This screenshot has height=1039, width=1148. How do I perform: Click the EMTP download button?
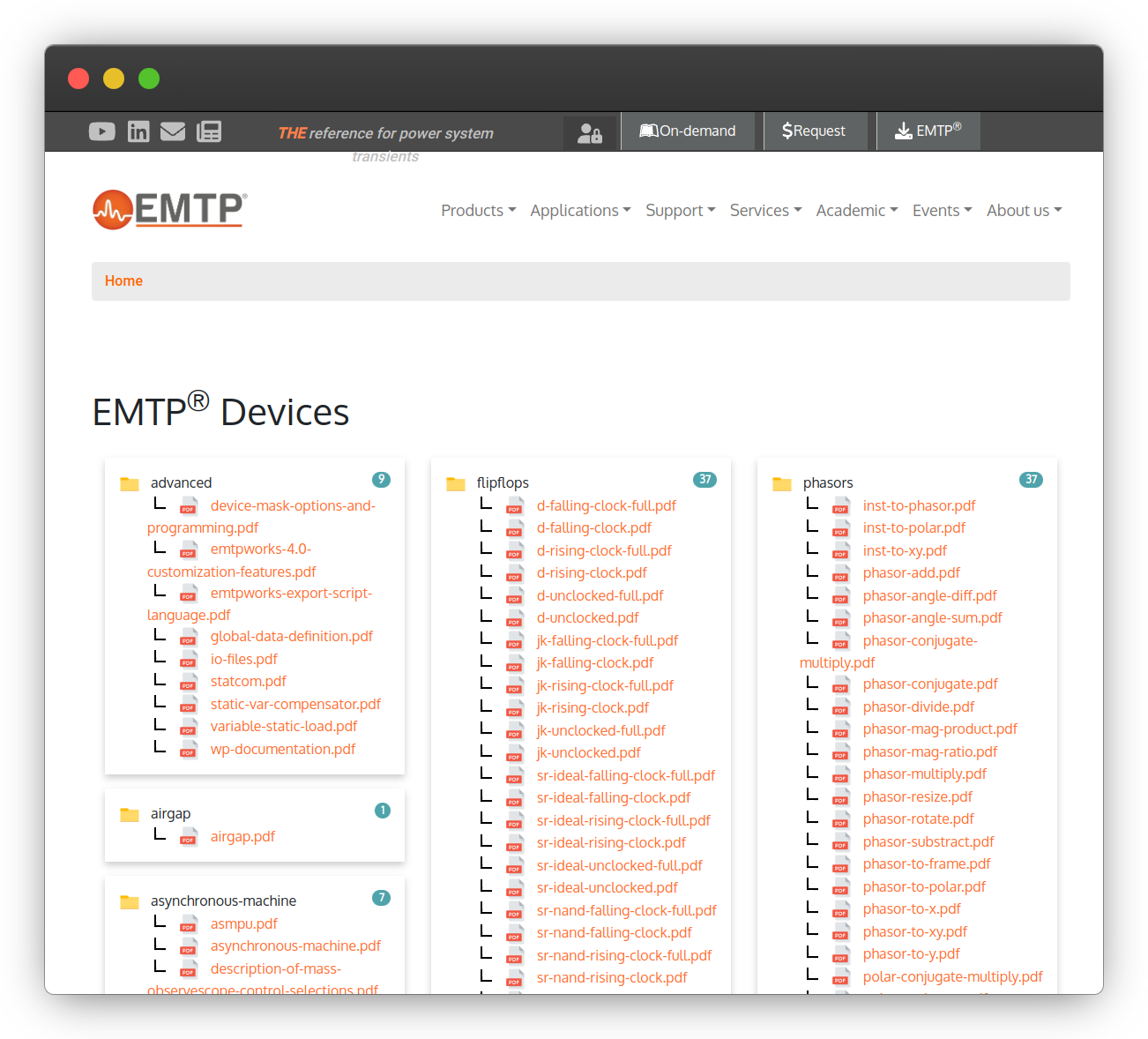click(x=928, y=131)
